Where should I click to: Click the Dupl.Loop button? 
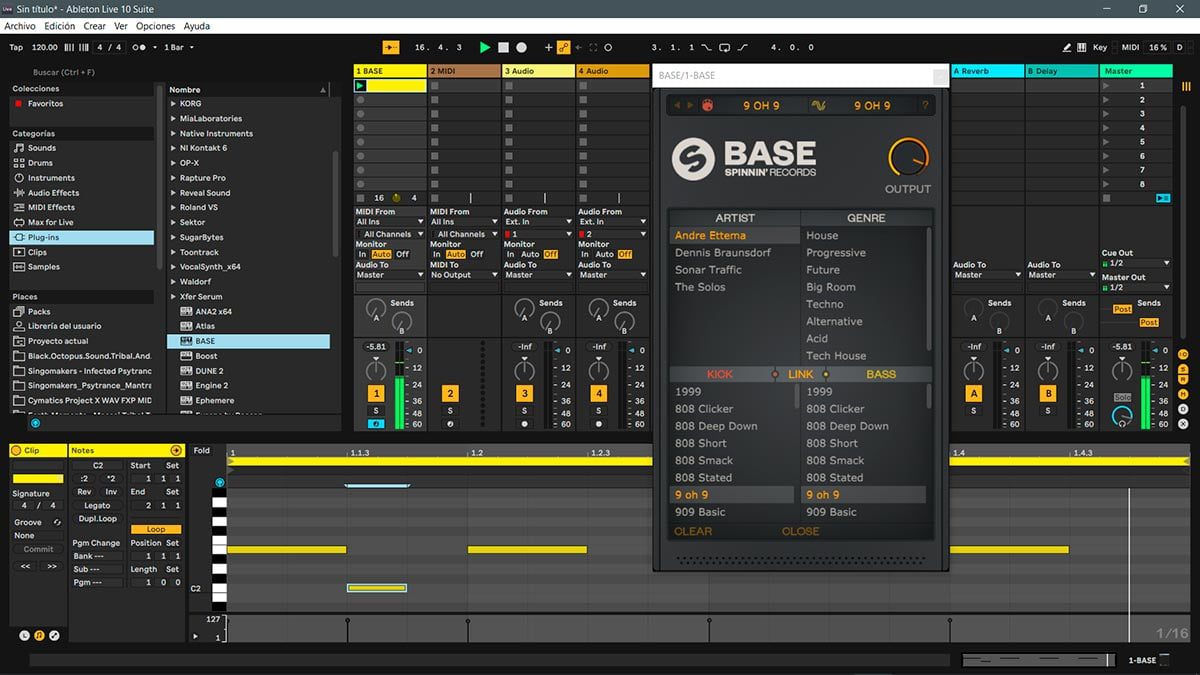point(97,519)
